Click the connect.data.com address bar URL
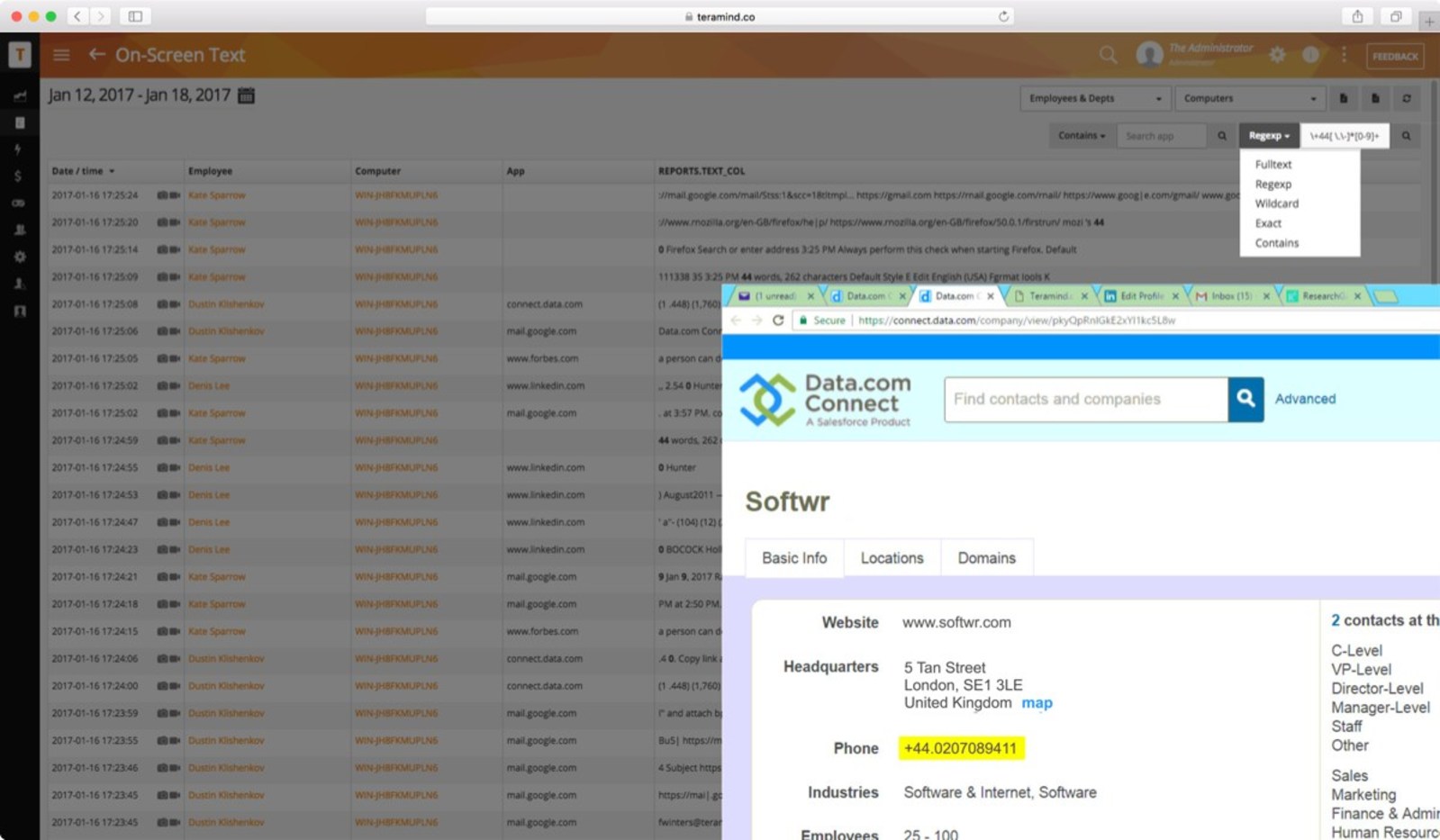This screenshot has width=1440, height=840. pyautogui.click(x=1017, y=321)
